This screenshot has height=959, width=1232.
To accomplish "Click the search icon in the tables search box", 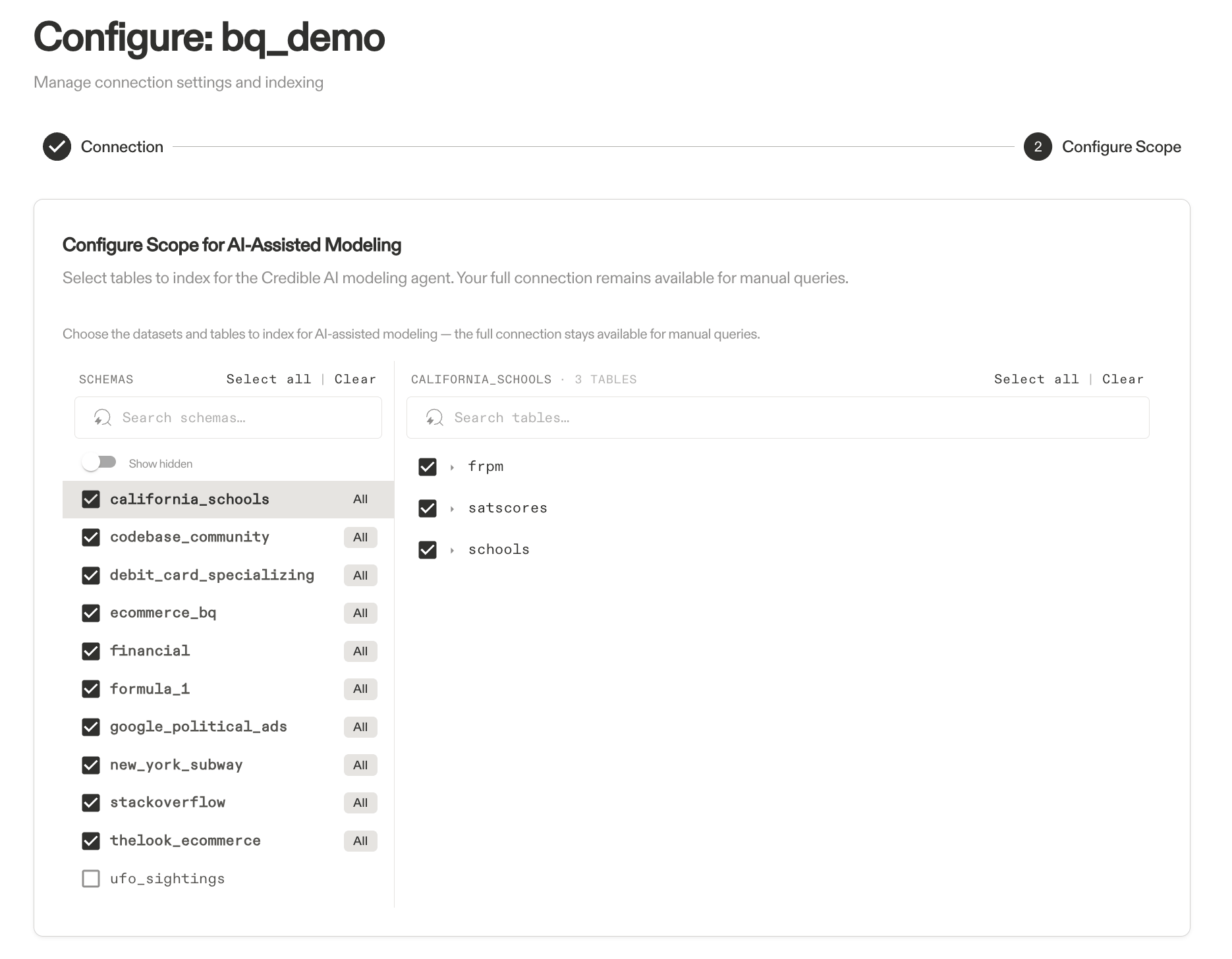I will (434, 418).
